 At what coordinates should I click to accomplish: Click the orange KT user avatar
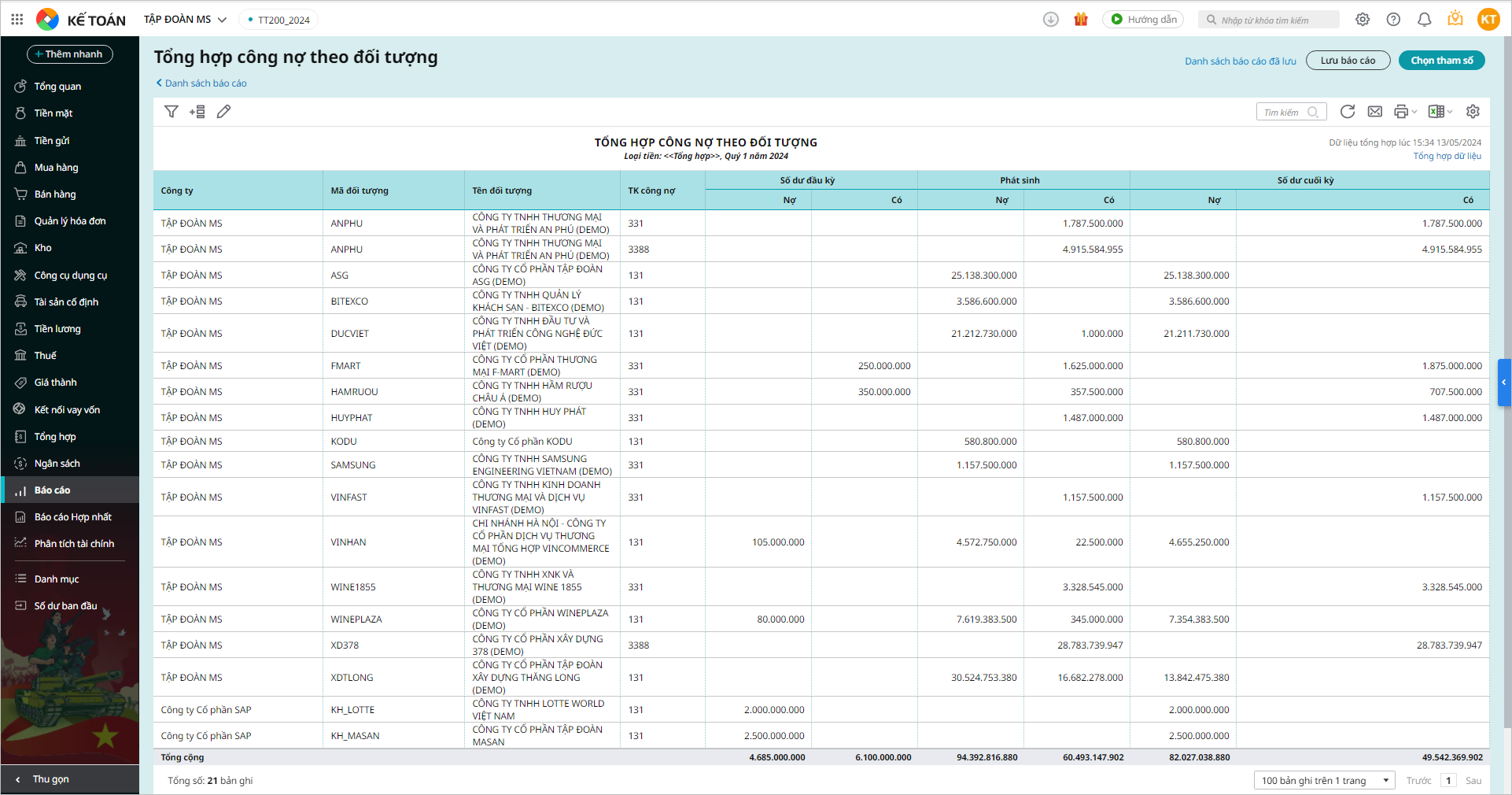click(x=1488, y=20)
